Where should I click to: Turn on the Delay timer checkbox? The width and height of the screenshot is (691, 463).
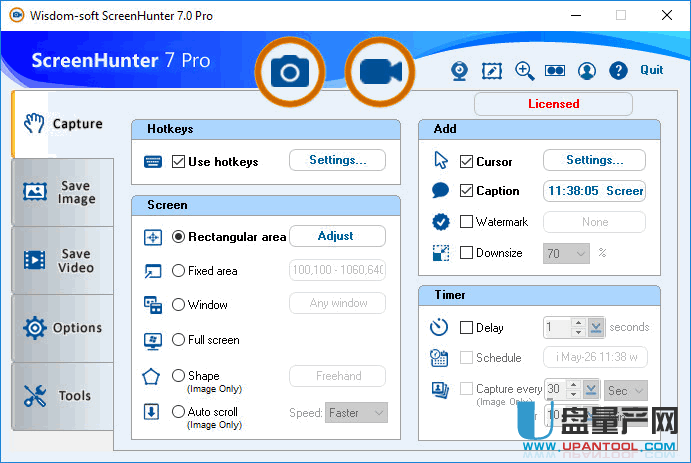(466, 327)
